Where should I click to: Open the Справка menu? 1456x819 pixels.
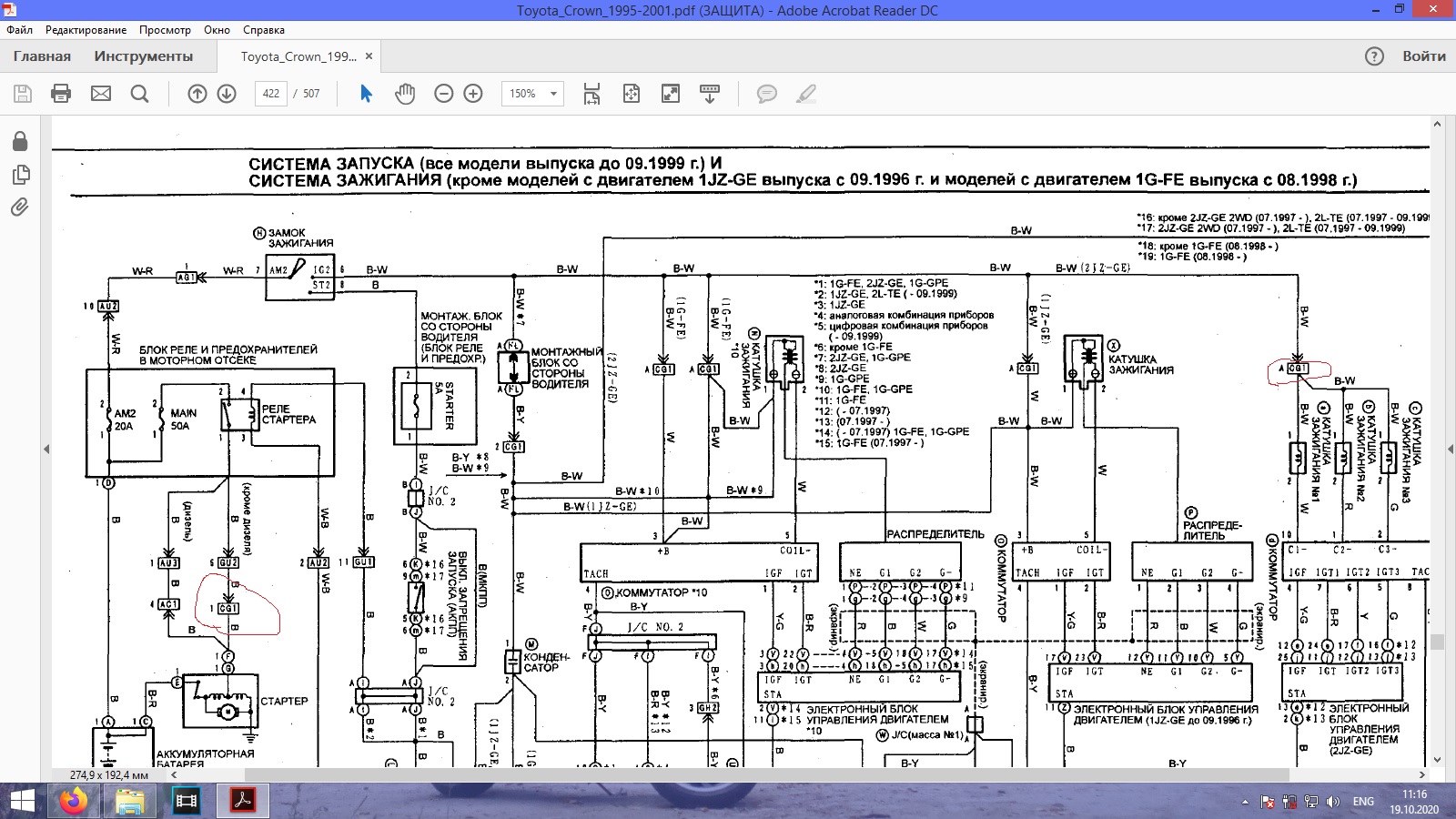click(x=264, y=30)
